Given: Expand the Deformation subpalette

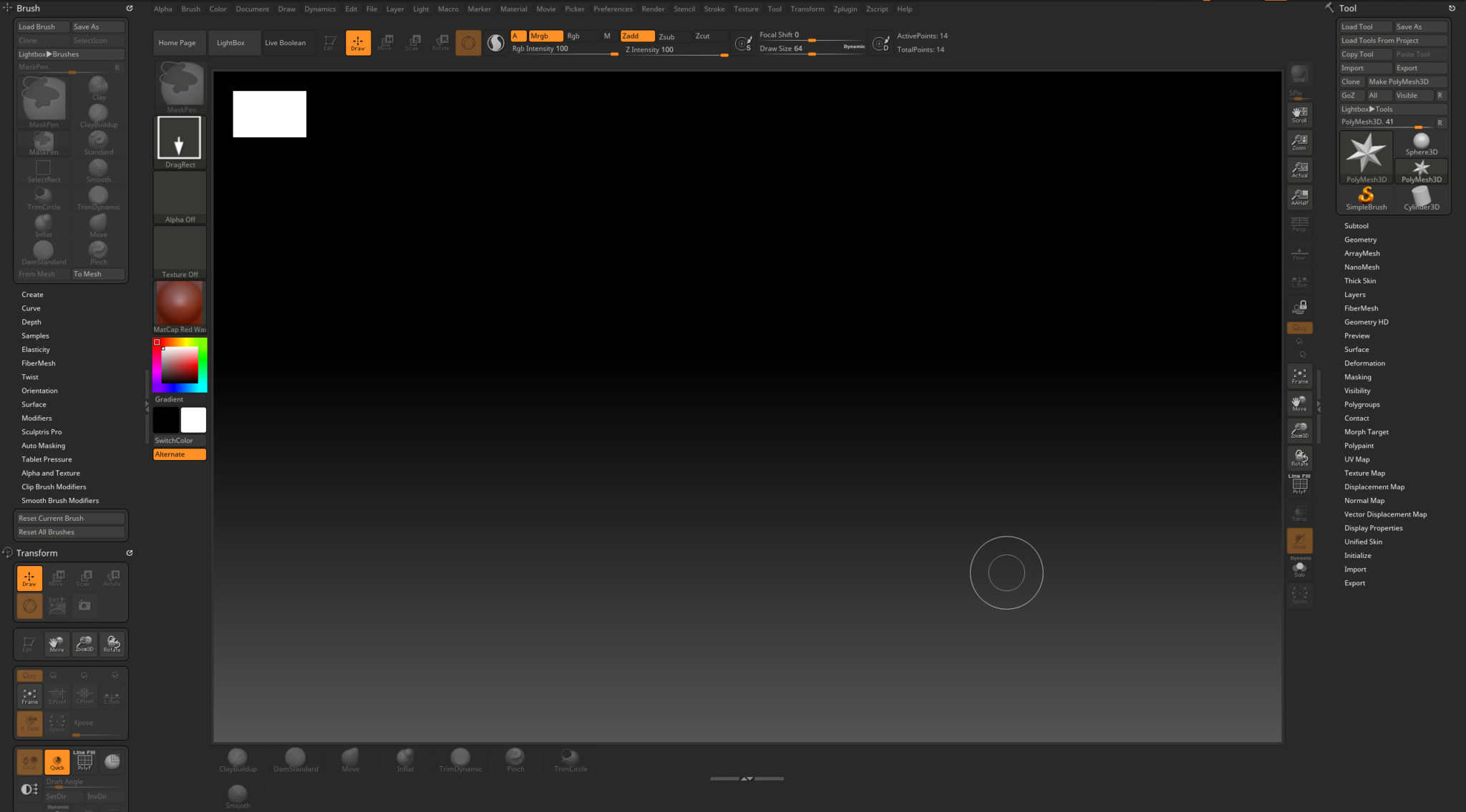Looking at the screenshot, I should pos(1364,363).
